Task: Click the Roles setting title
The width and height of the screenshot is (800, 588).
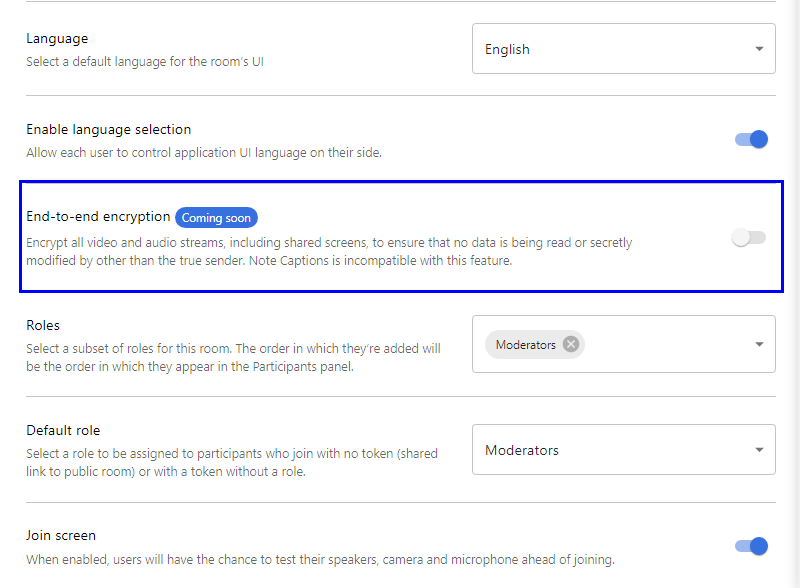Action: click(x=43, y=325)
